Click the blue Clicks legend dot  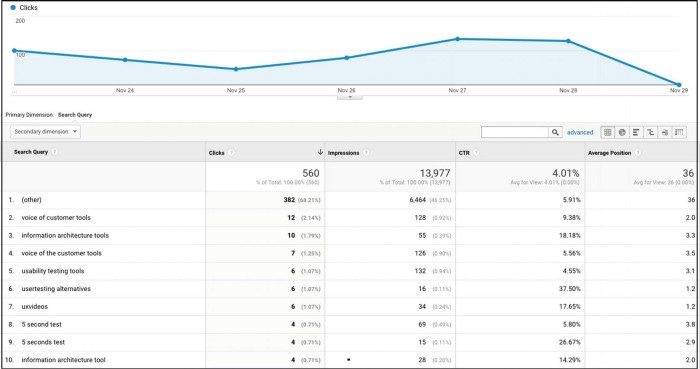tap(13, 8)
